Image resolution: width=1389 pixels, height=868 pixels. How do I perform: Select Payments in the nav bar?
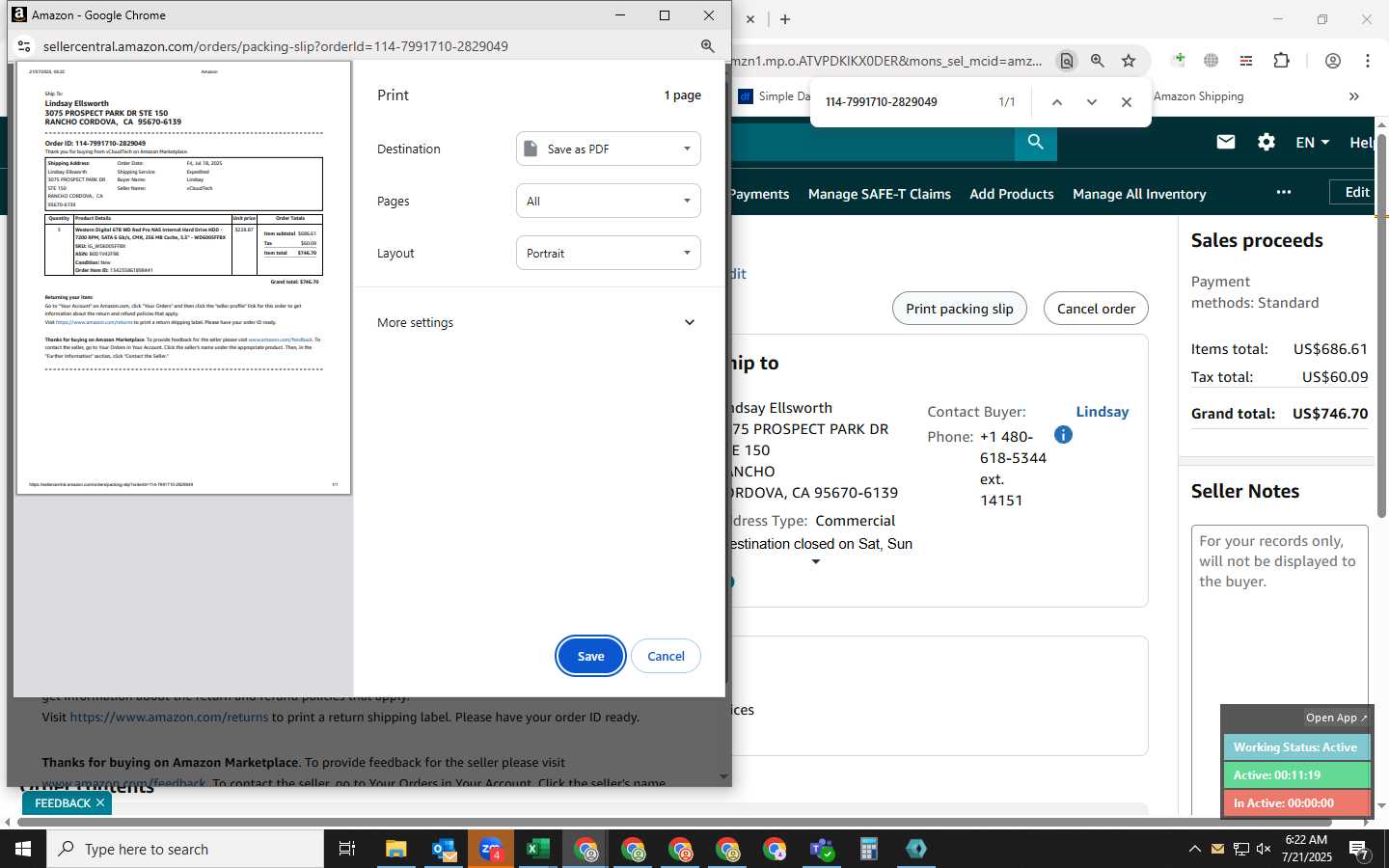pyautogui.click(x=759, y=194)
